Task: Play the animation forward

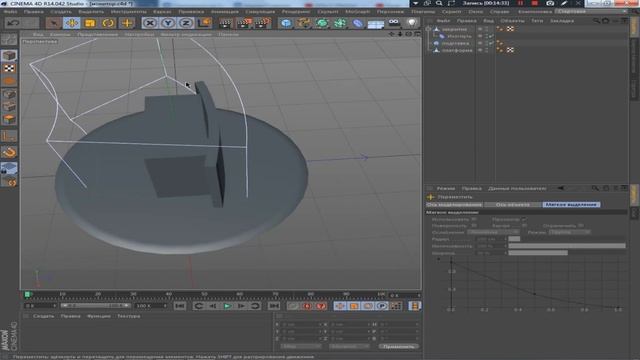Action: 227,306
